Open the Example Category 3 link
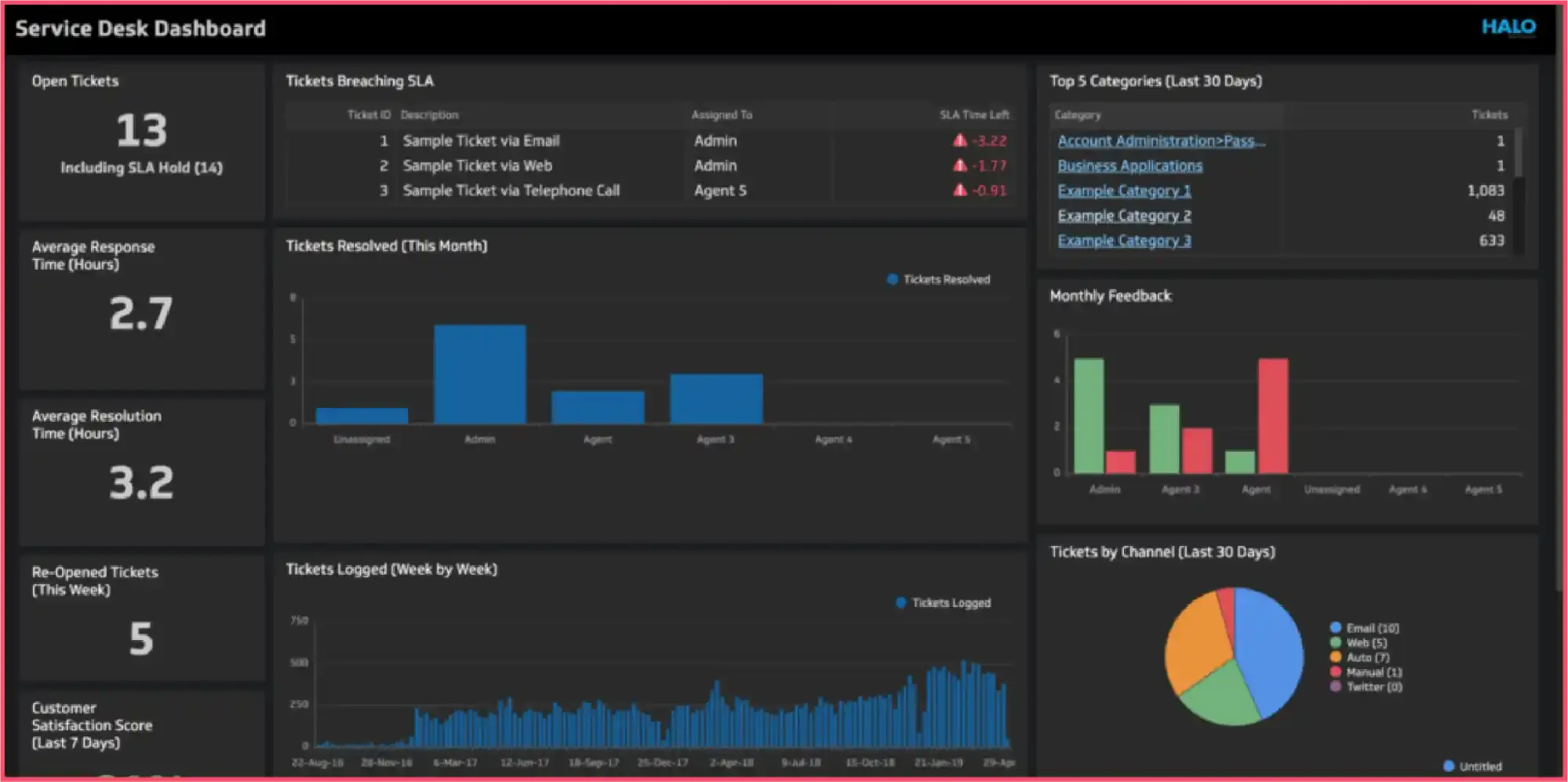Image resolution: width=1568 pixels, height=782 pixels. coord(1123,241)
